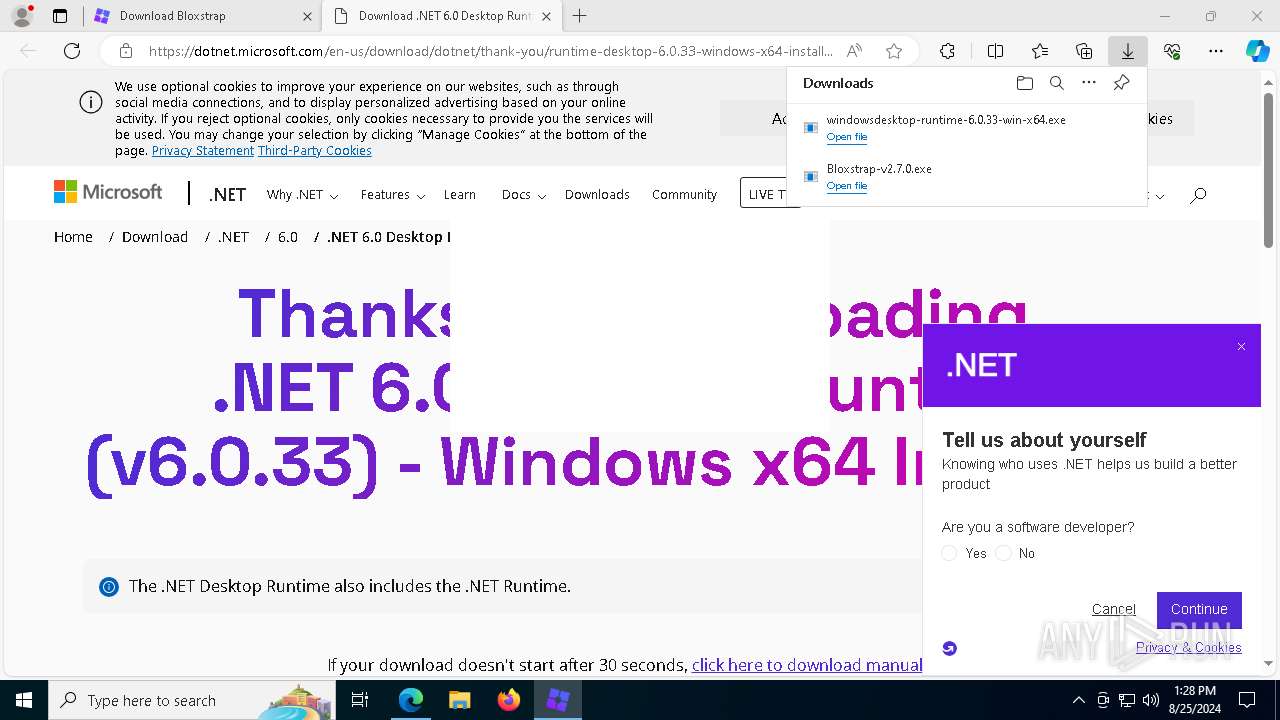
Task: Click the Downloads toolbar icon
Action: click(1128, 51)
